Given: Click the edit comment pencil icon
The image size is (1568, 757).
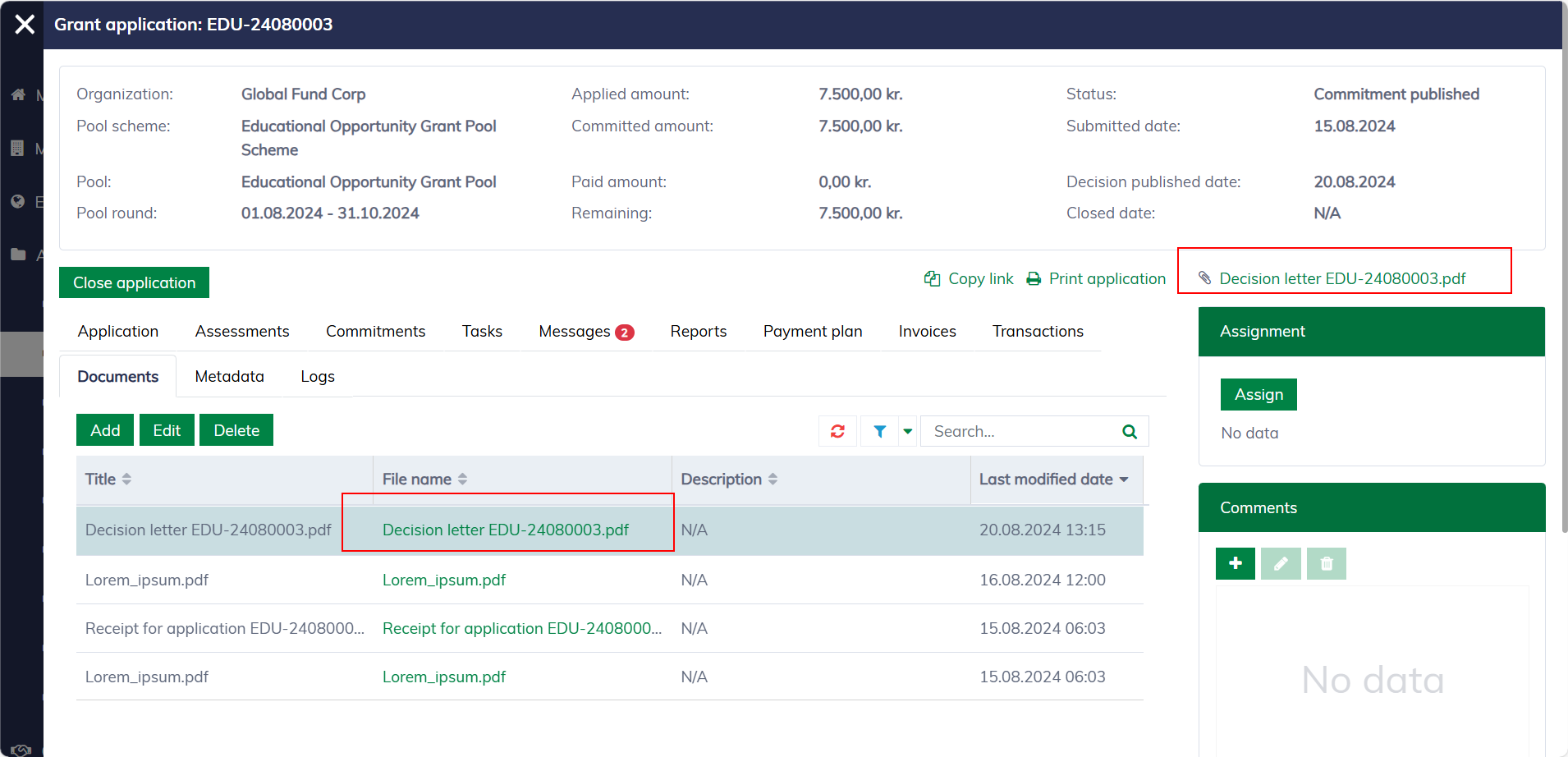Looking at the screenshot, I should pos(1280,563).
